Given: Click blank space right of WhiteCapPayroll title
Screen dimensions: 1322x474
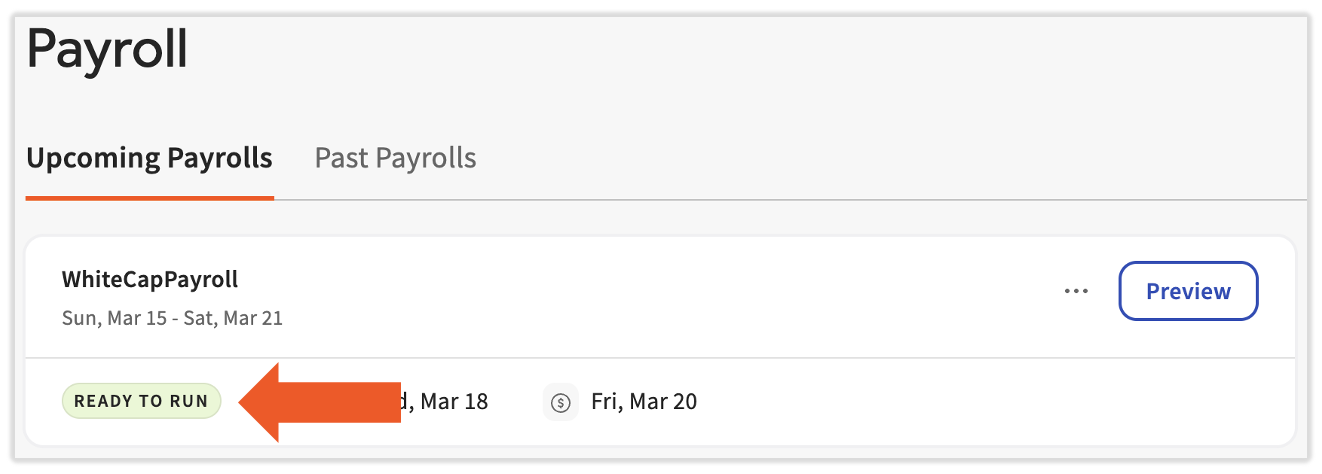Looking at the screenshot, I should coord(600,280).
